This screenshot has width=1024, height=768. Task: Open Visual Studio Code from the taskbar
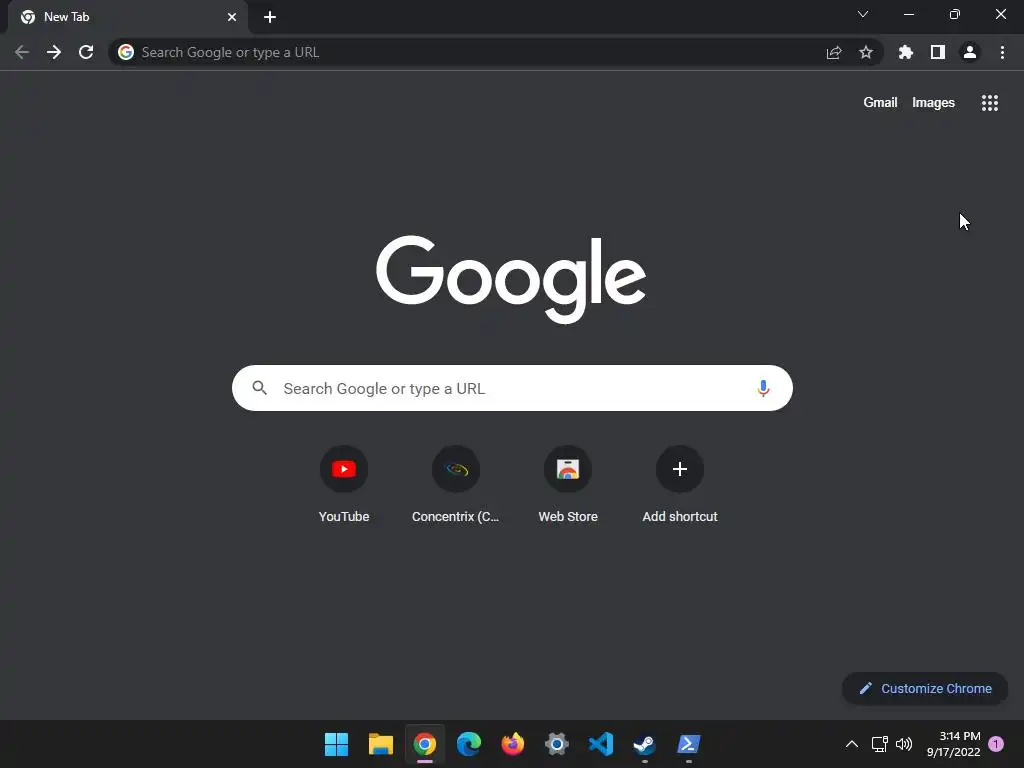pos(601,744)
